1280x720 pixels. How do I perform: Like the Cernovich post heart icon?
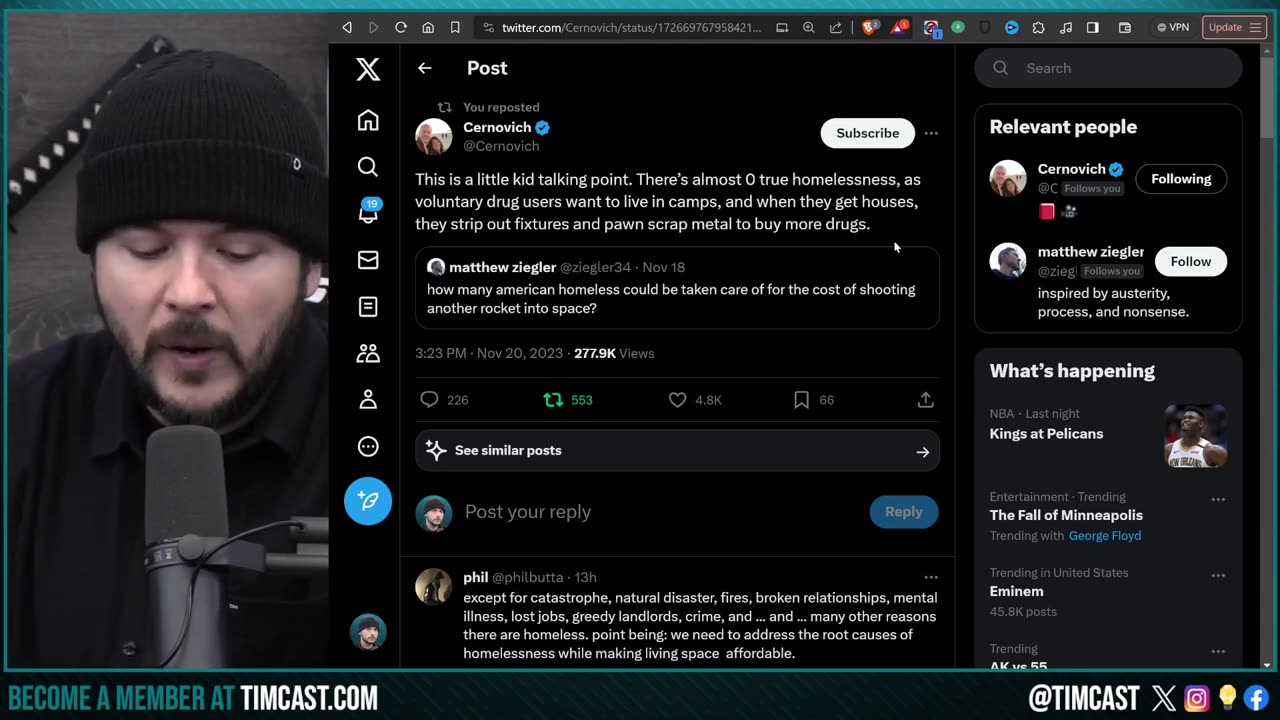[x=677, y=400]
